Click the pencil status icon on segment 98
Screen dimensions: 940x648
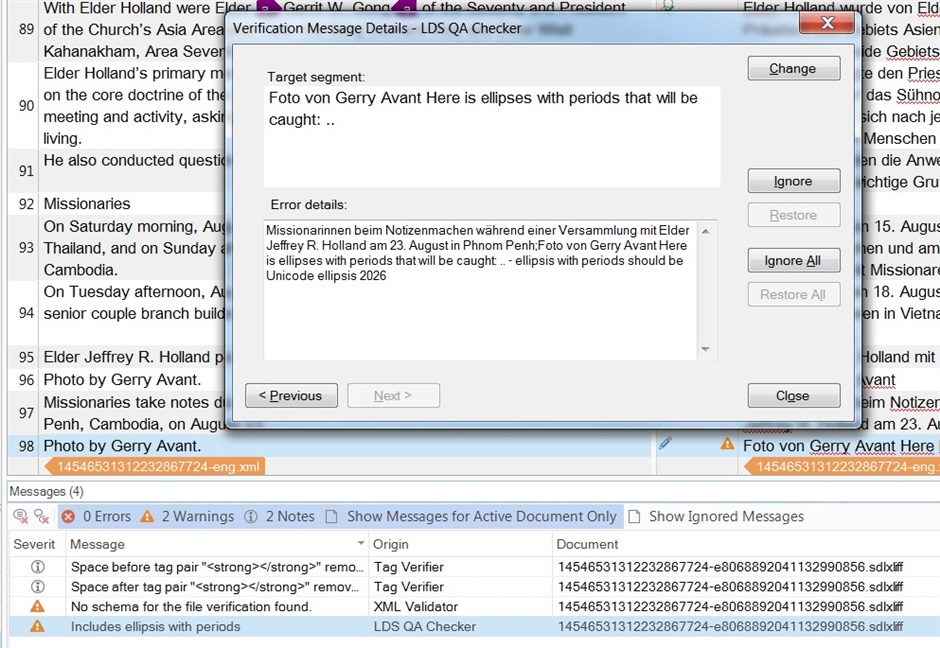tap(665, 442)
